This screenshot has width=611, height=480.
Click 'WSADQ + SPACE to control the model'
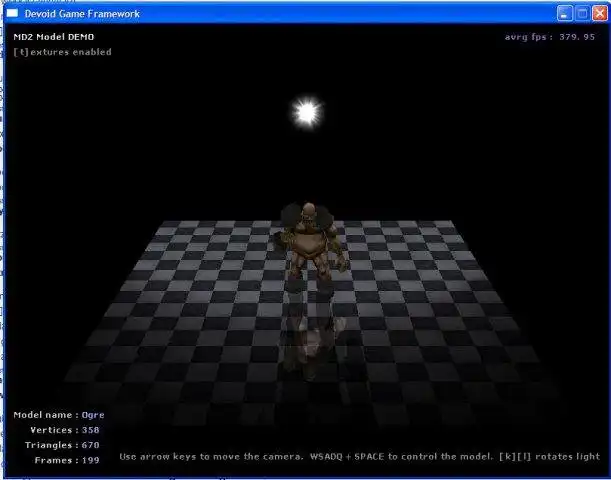[401, 457]
